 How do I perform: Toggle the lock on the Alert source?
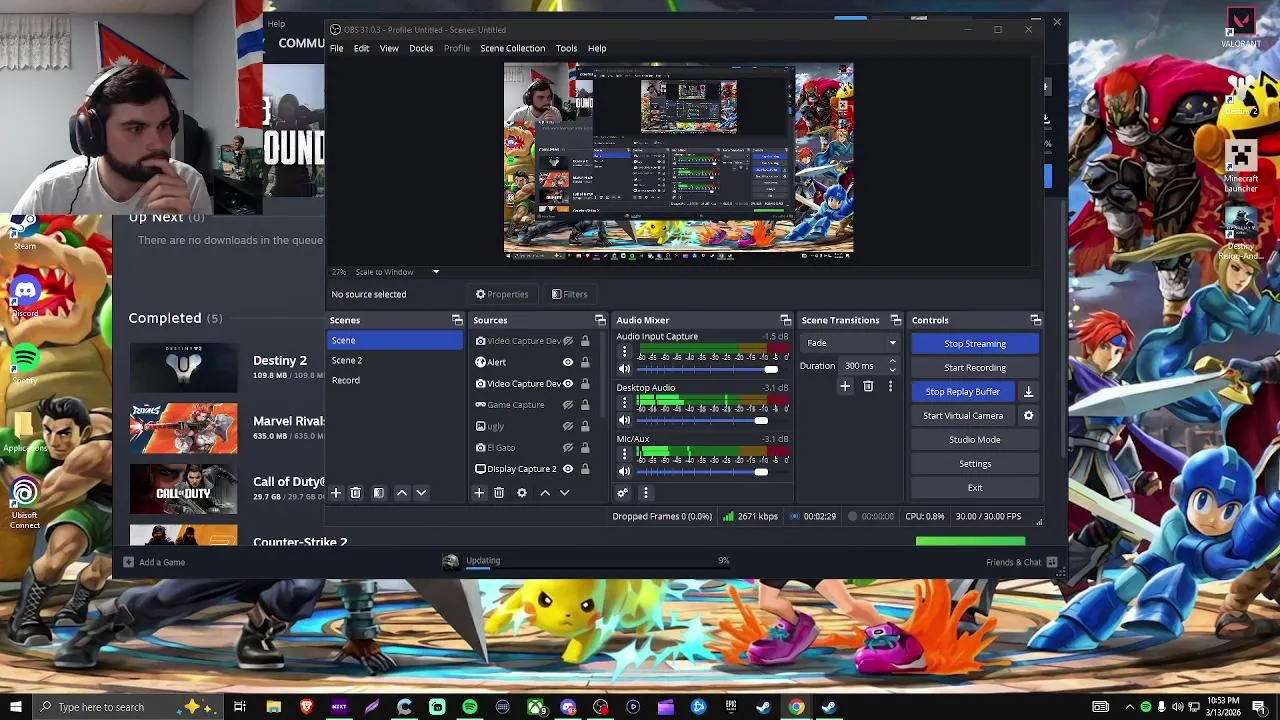point(585,362)
